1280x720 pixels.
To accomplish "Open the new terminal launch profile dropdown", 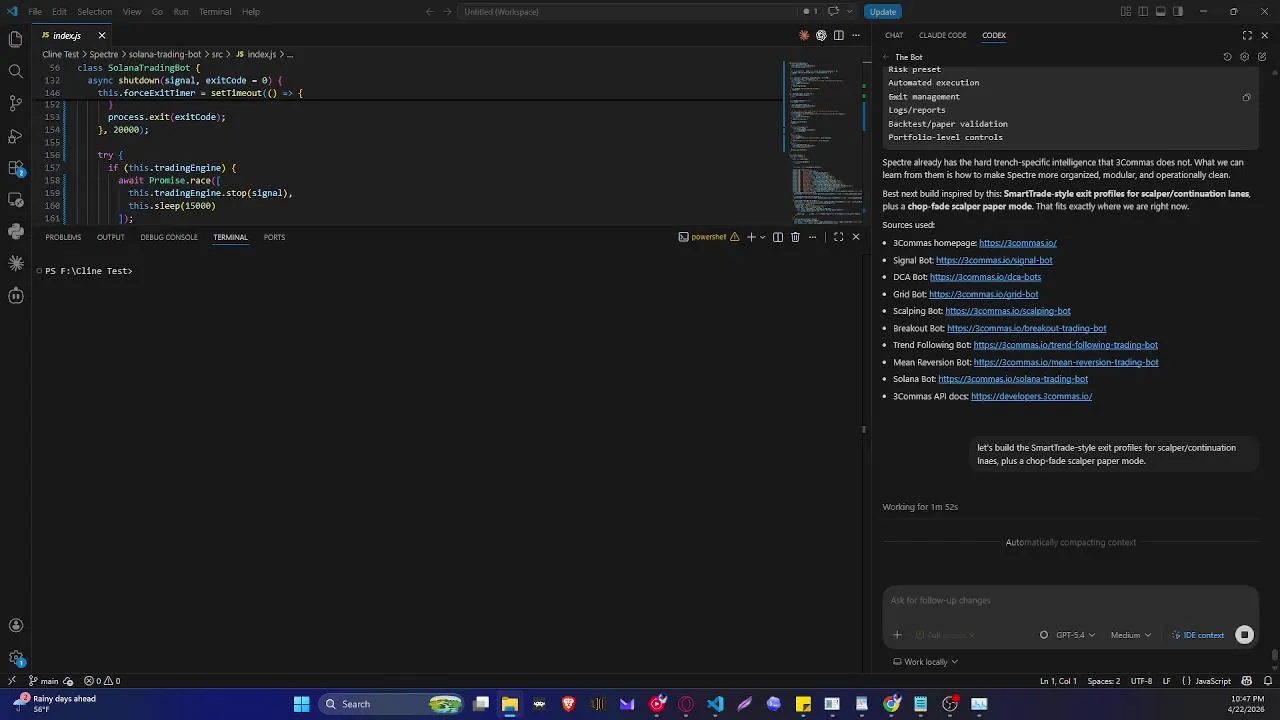I will coord(763,237).
